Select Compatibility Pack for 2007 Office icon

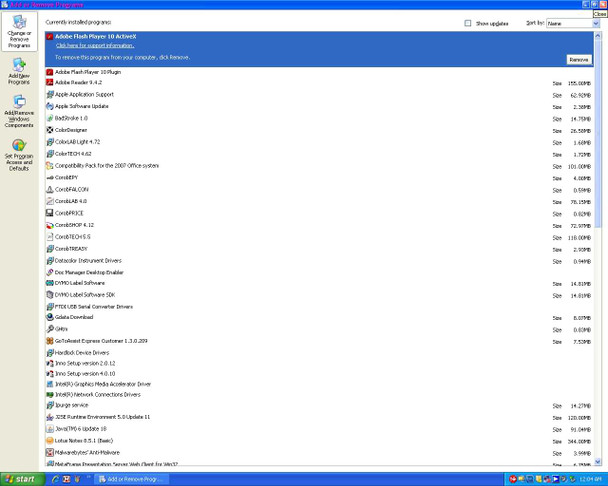tap(50, 166)
